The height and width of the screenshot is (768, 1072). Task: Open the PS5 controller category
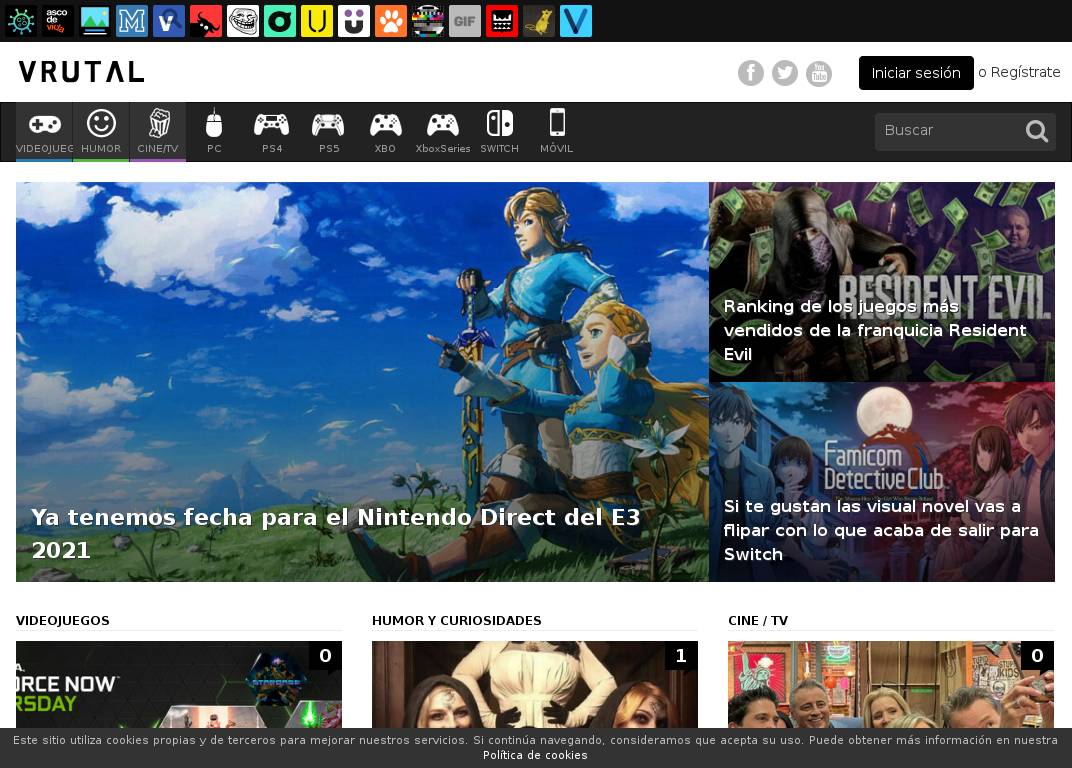point(328,131)
